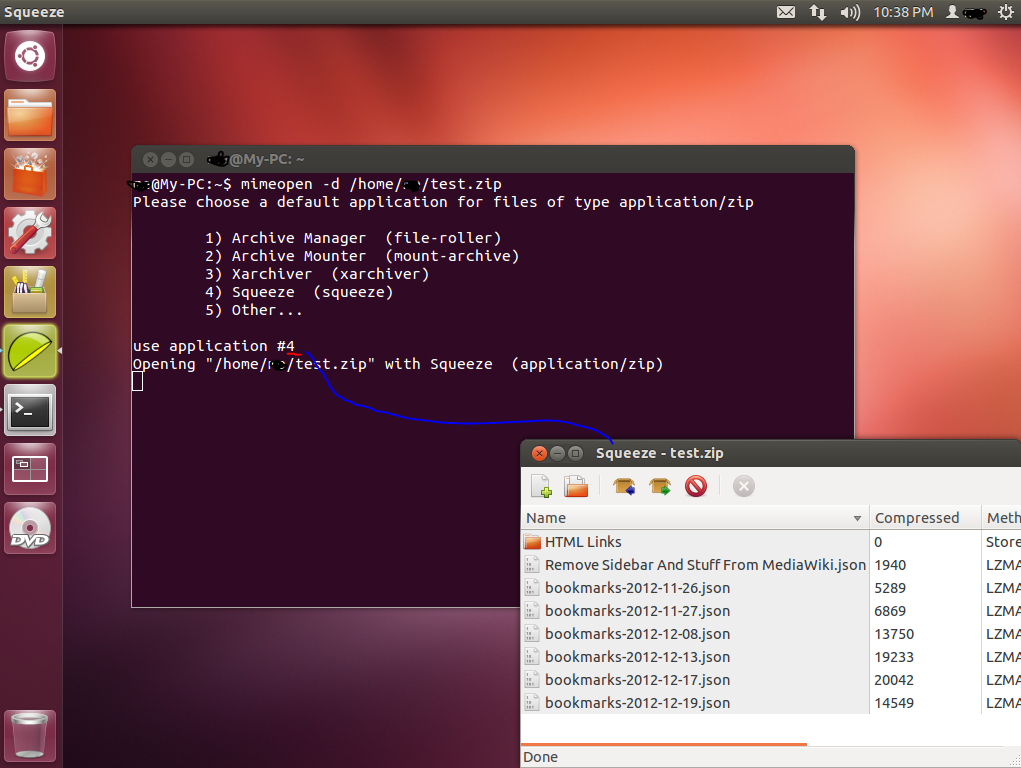Click the Squeeze title in top panel
This screenshot has height=768, width=1021.
[34, 12]
